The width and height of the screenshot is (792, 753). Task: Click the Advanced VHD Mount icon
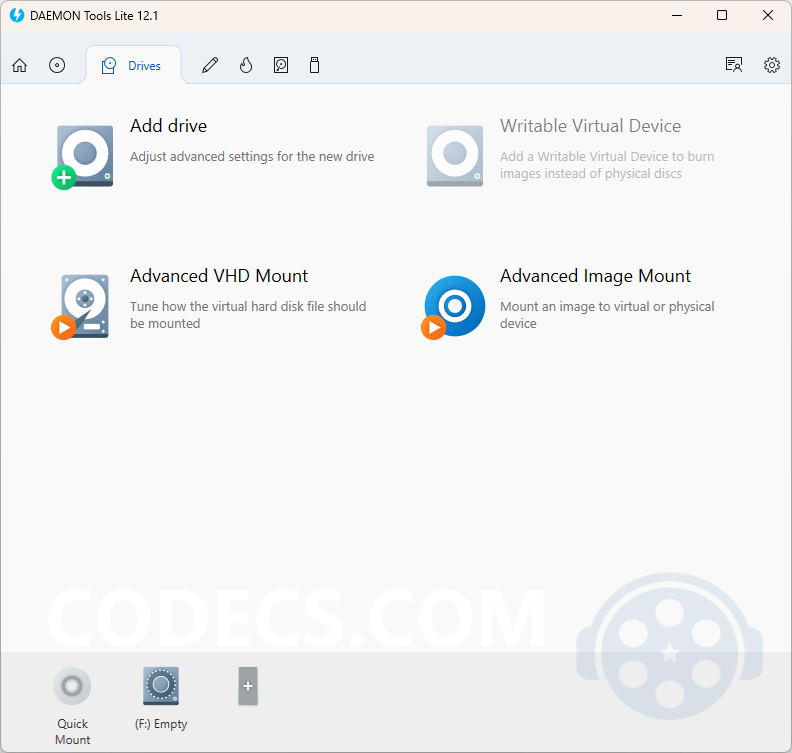pos(81,307)
